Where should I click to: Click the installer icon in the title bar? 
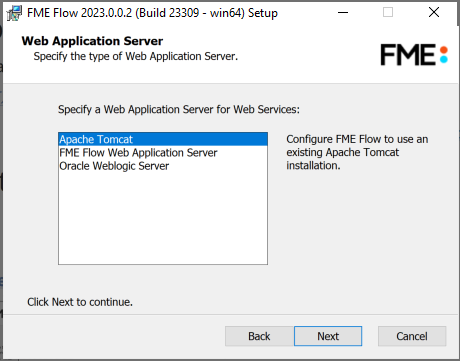(x=14, y=13)
